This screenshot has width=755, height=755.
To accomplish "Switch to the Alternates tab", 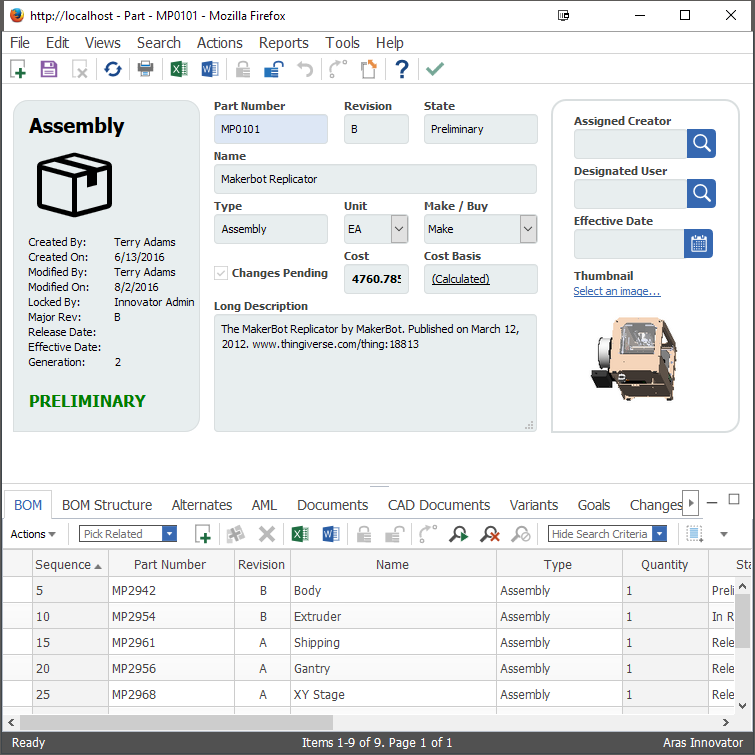I will pyautogui.click(x=202, y=505).
